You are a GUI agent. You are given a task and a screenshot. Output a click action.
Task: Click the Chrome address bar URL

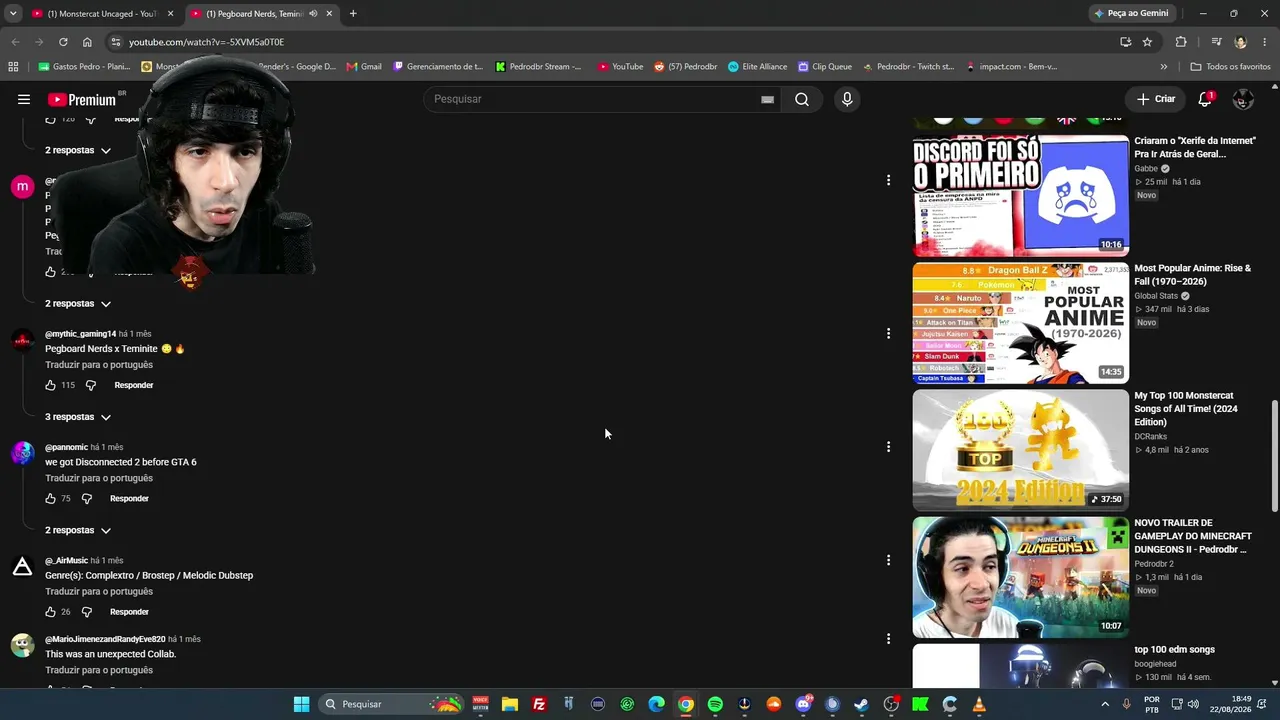click(x=207, y=42)
